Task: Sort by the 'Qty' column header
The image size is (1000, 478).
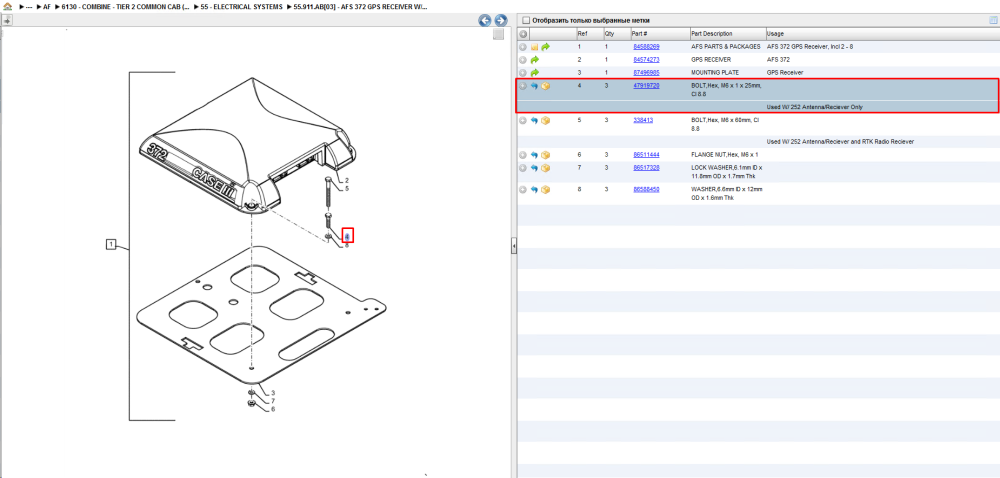Action: (x=616, y=34)
